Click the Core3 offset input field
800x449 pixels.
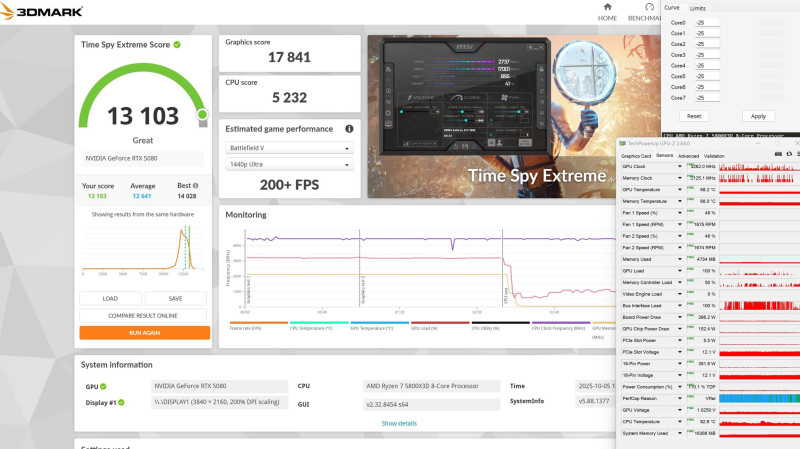(707, 55)
